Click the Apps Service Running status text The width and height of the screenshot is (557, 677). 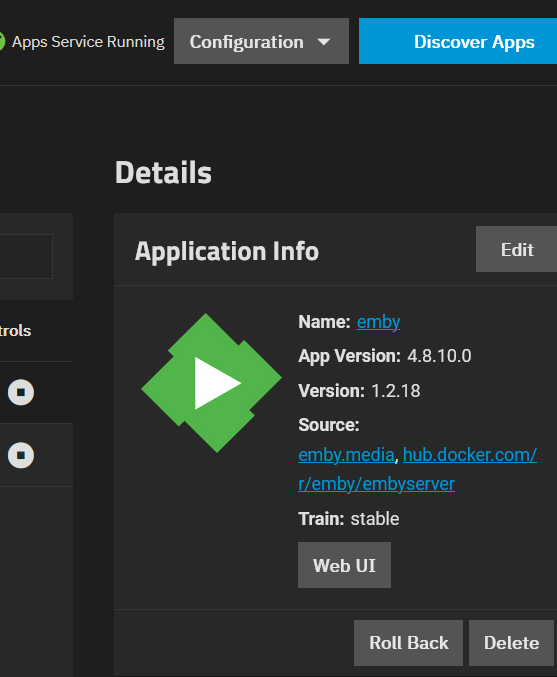tap(88, 42)
